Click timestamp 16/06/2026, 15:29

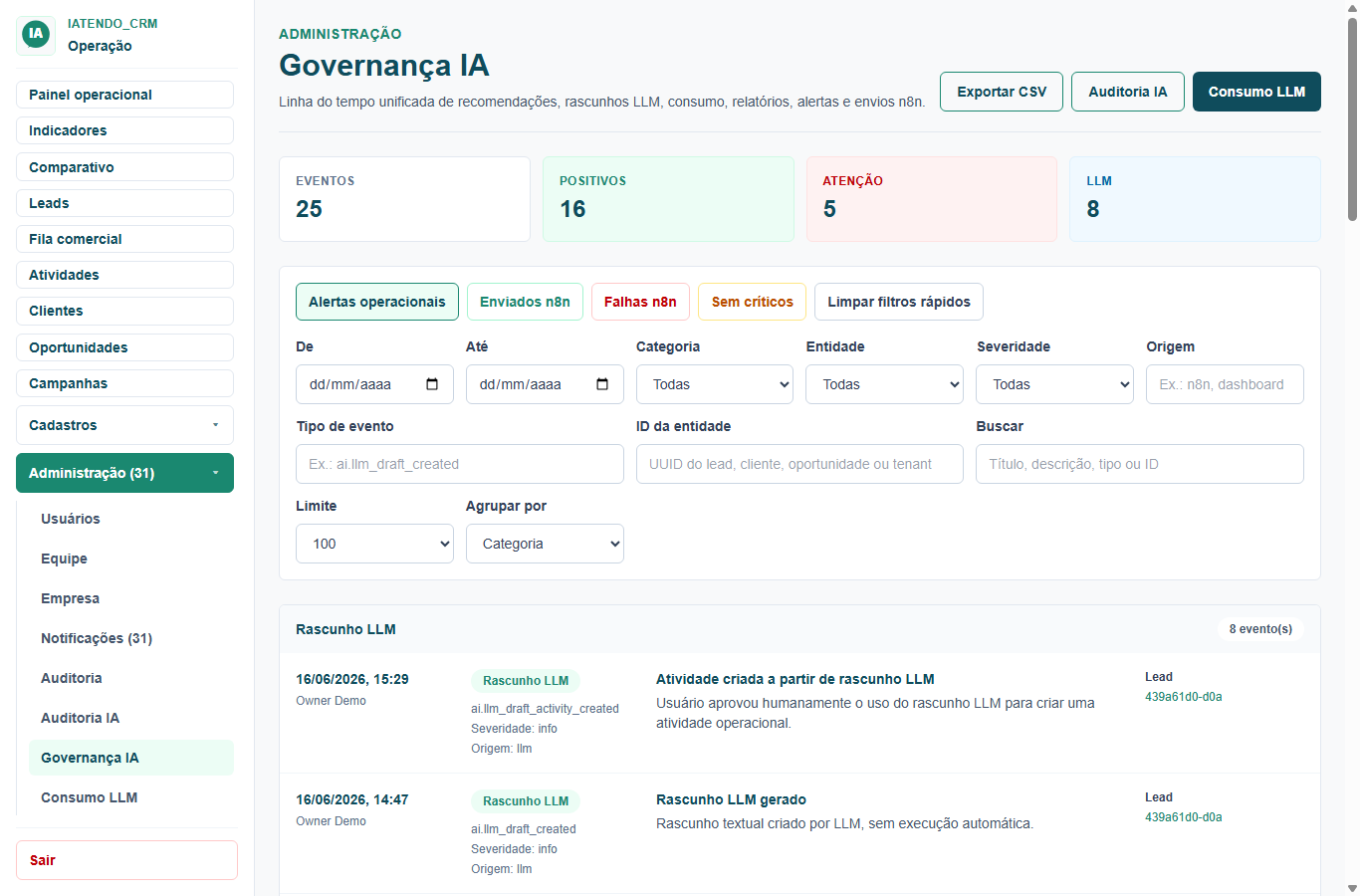pyautogui.click(x=352, y=679)
